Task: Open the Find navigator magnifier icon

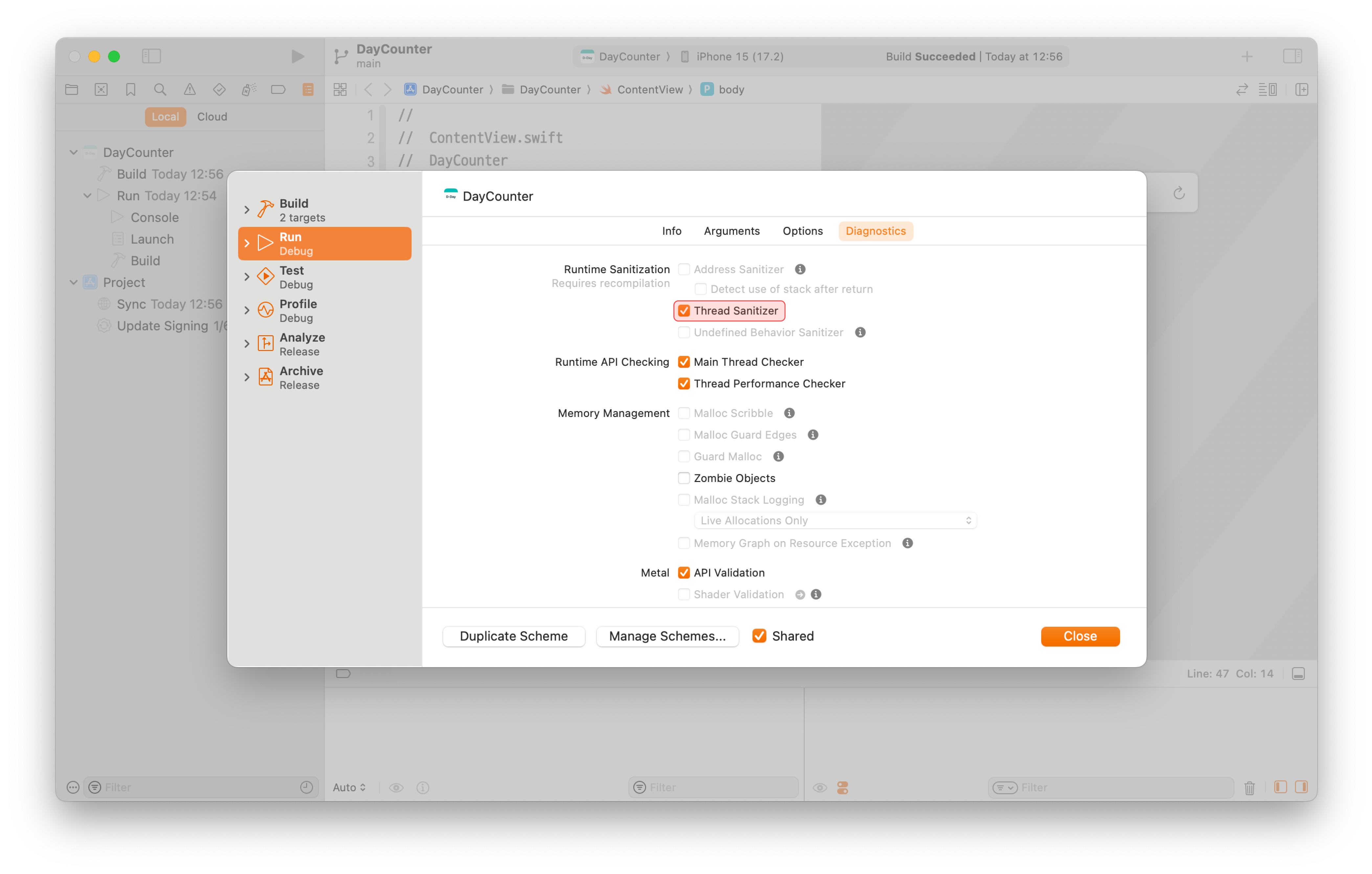Action: pyautogui.click(x=160, y=89)
